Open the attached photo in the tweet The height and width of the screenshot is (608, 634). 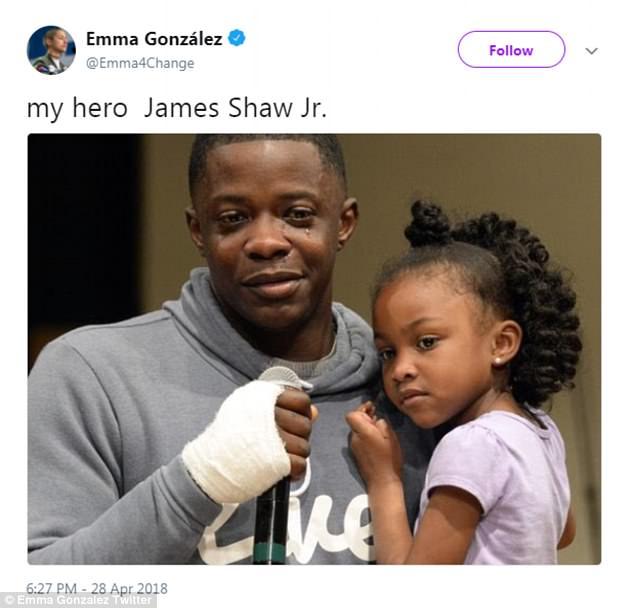click(x=314, y=349)
